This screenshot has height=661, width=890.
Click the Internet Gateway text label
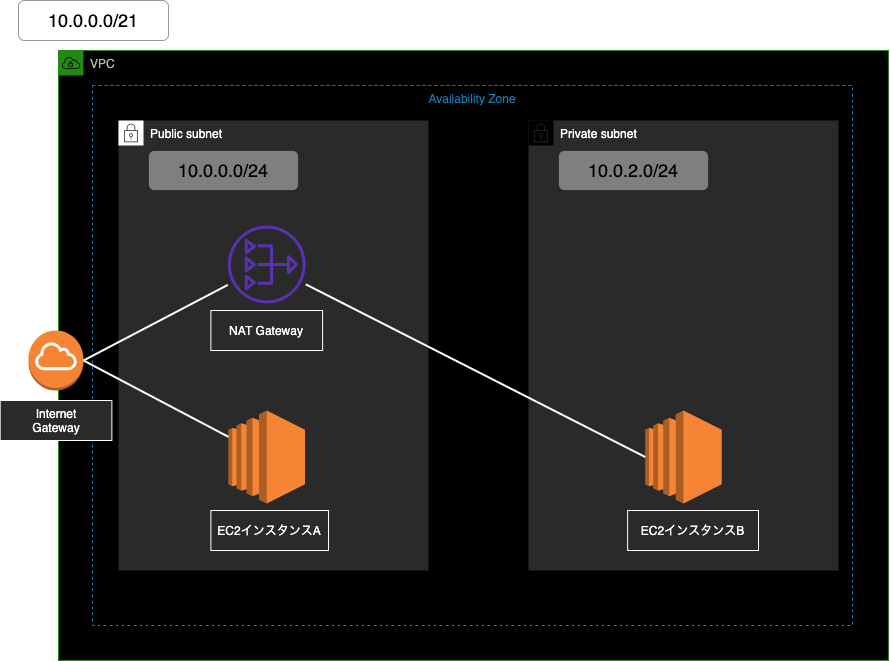[56, 420]
